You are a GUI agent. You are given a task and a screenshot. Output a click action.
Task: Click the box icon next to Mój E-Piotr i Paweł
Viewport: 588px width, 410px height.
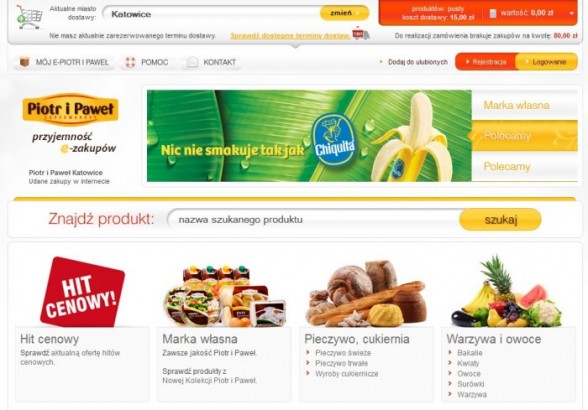[x=24, y=62]
